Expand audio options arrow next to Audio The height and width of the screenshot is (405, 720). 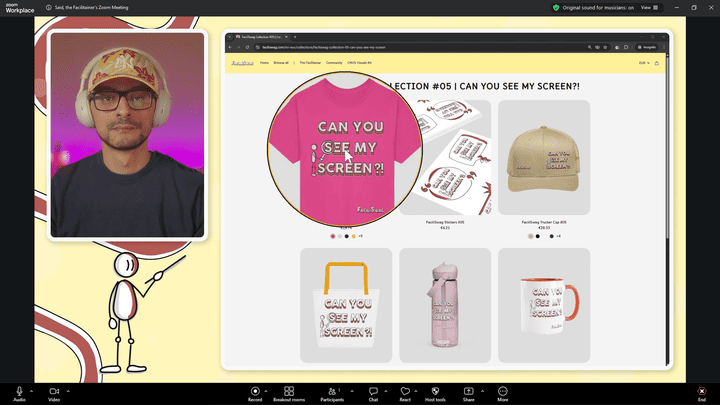[32, 390]
